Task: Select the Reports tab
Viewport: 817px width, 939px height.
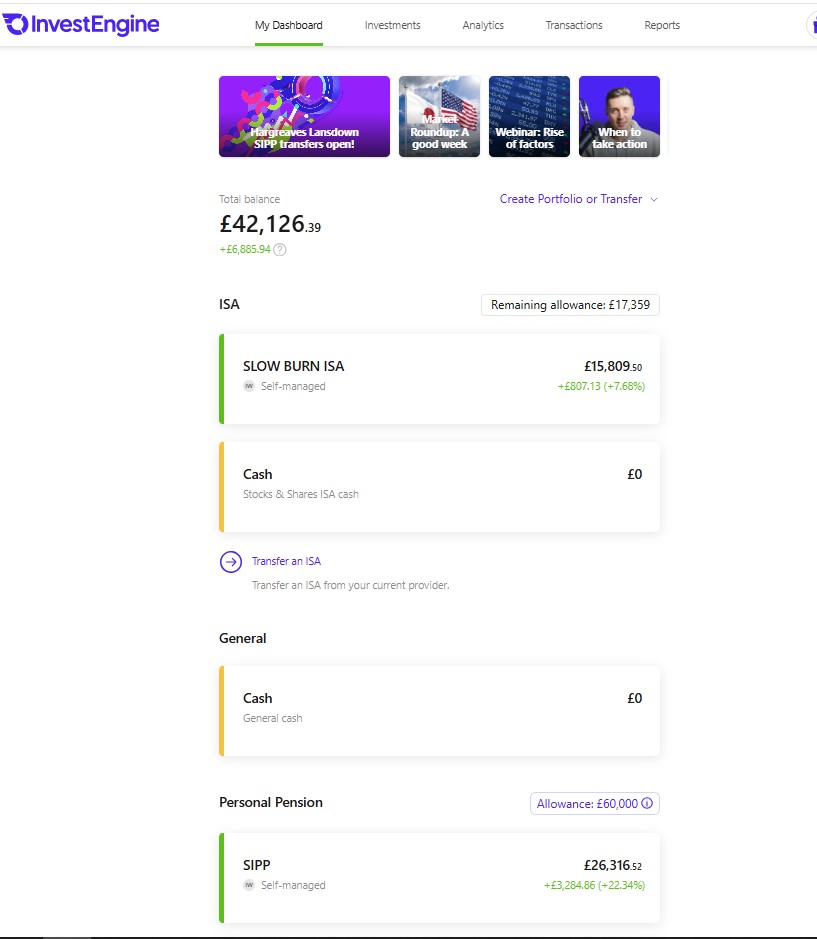Action: 662,25
